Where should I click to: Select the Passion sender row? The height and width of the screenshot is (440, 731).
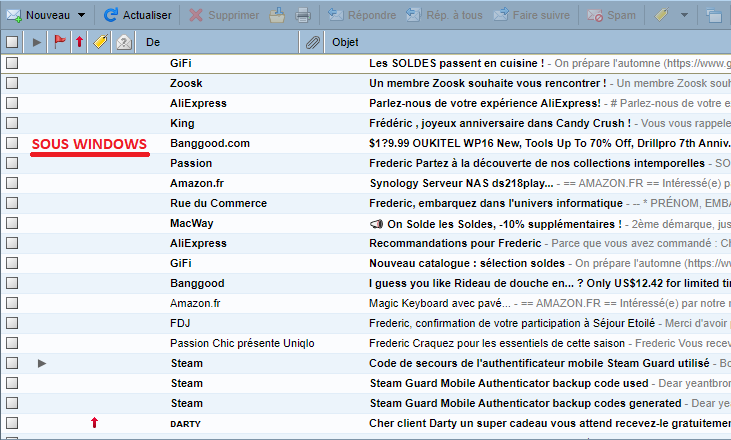point(191,163)
